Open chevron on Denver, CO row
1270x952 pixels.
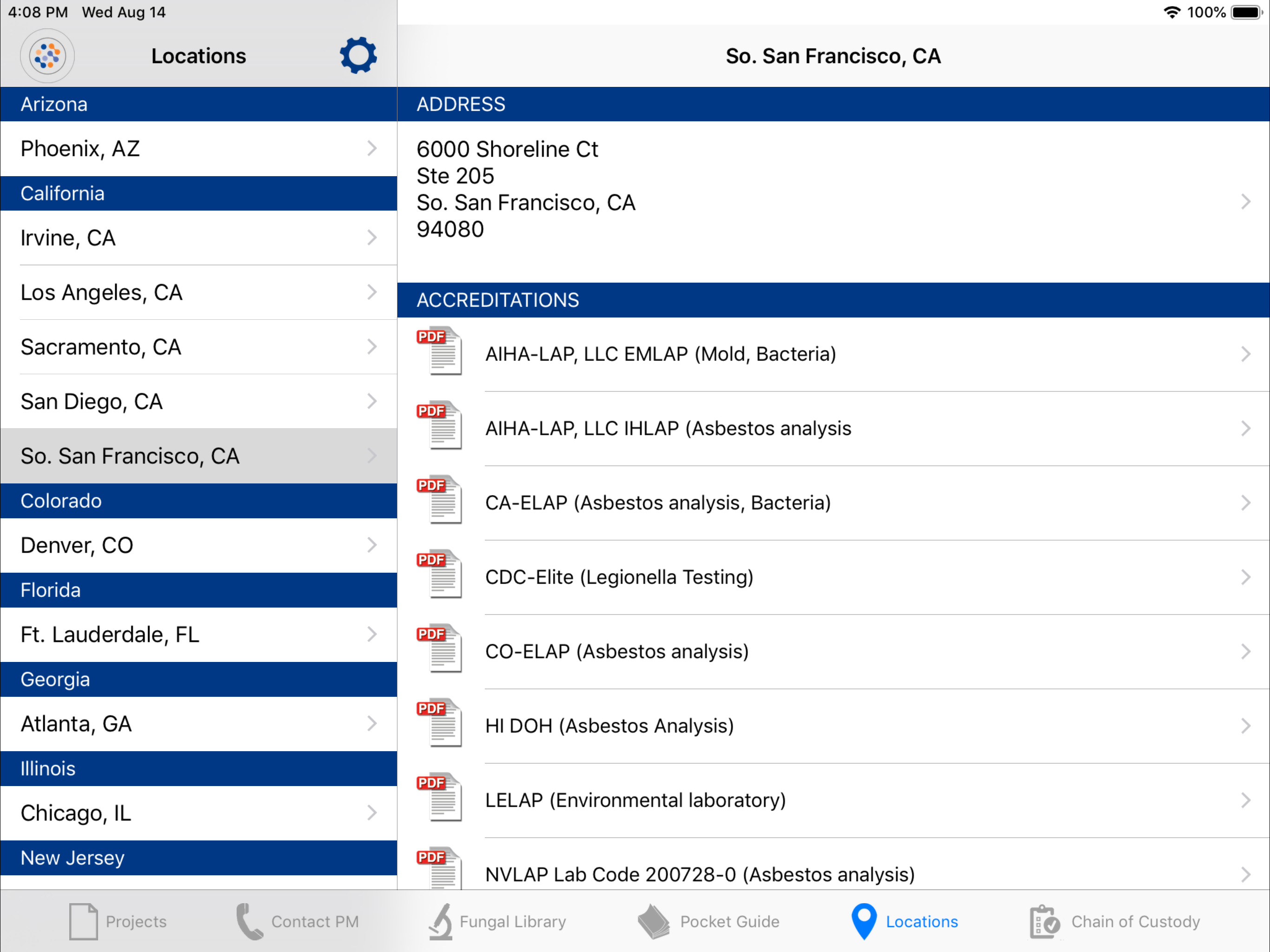pos(372,544)
